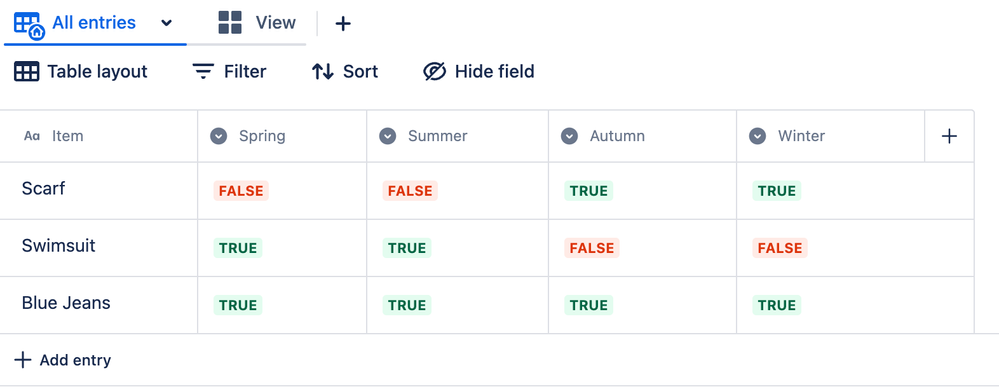The height and width of the screenshot is (389, 999).
Task: Open the Filter options
Action: click(x=229, y=71)
